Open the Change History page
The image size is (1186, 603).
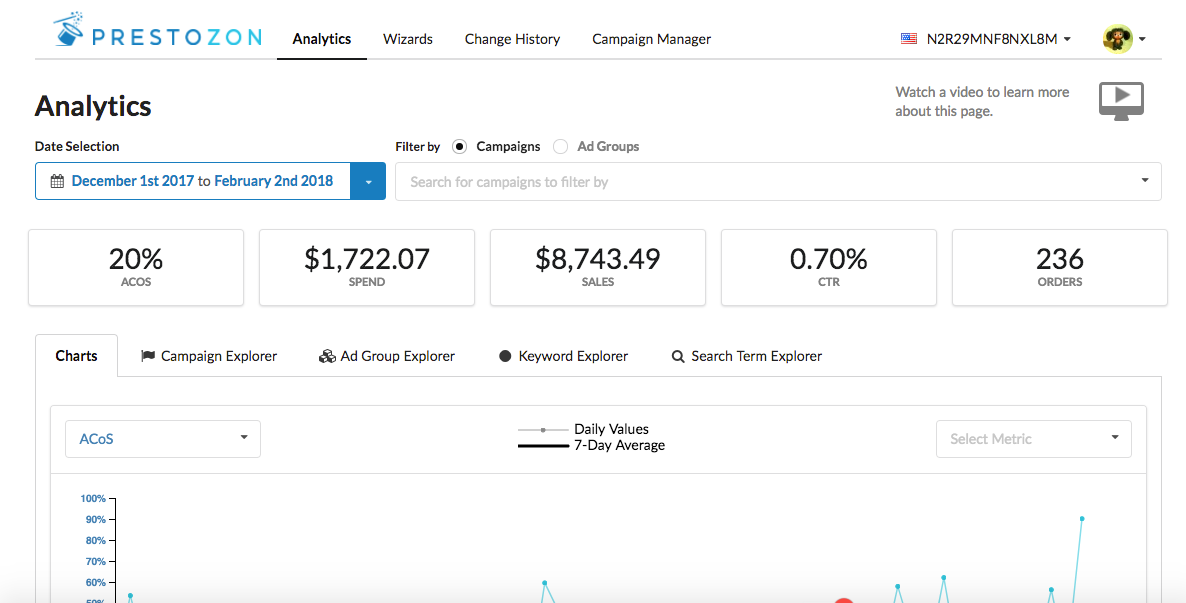(512, 39)
